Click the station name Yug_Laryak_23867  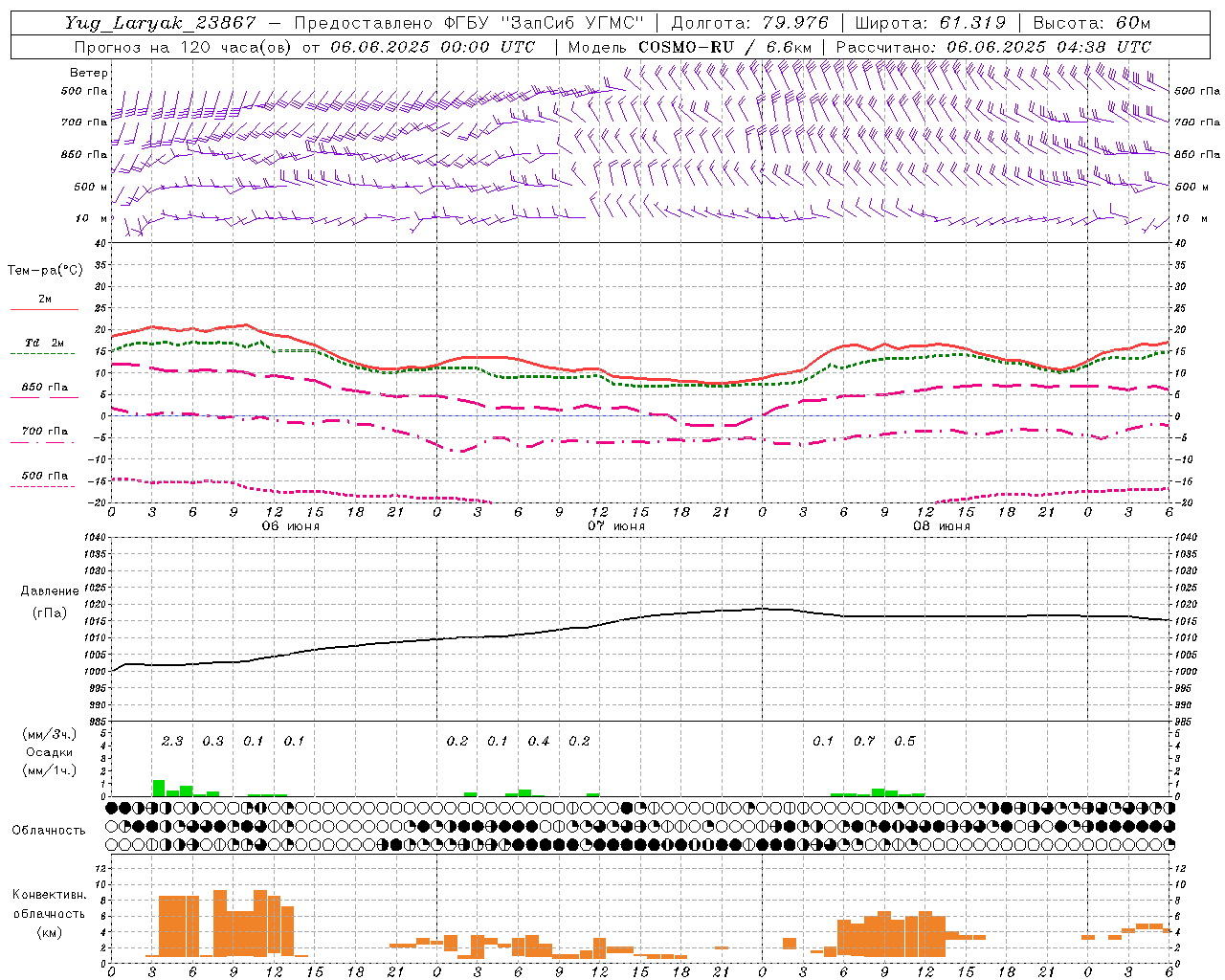coord(161,23)
